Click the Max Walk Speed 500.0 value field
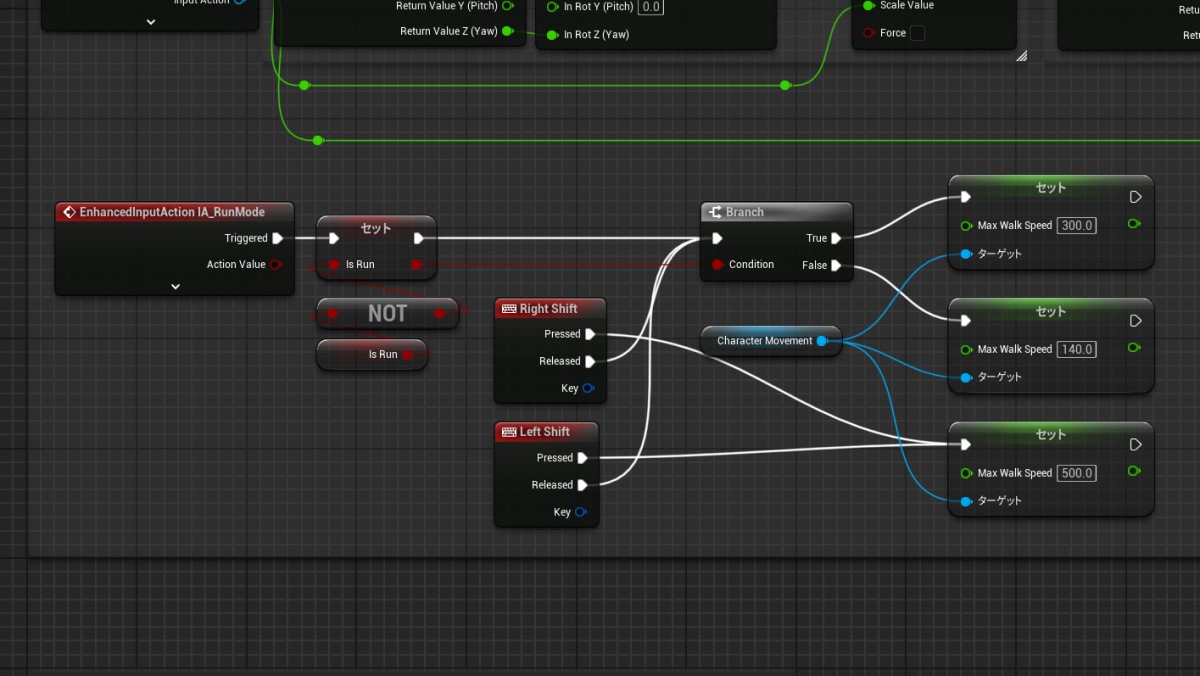This screenshot has width=1200, height=676. tap(1076, 473)
